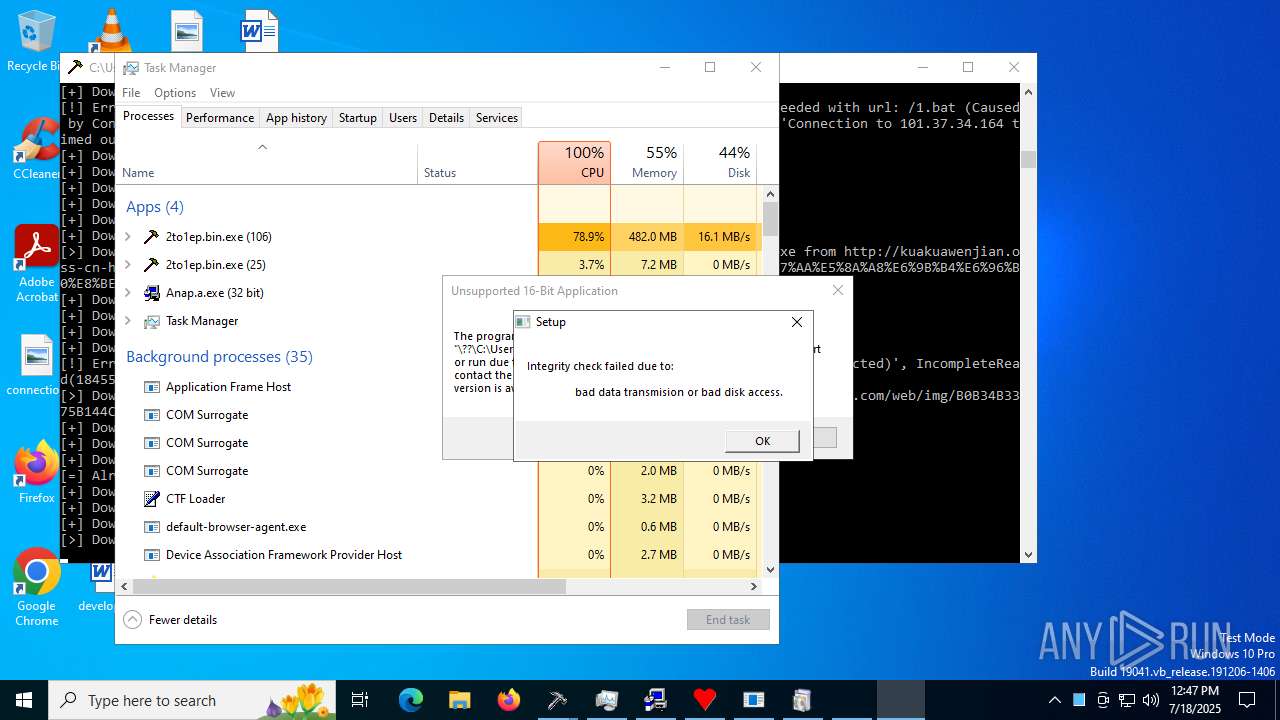Switch to the Startup tab

(357, 118)
